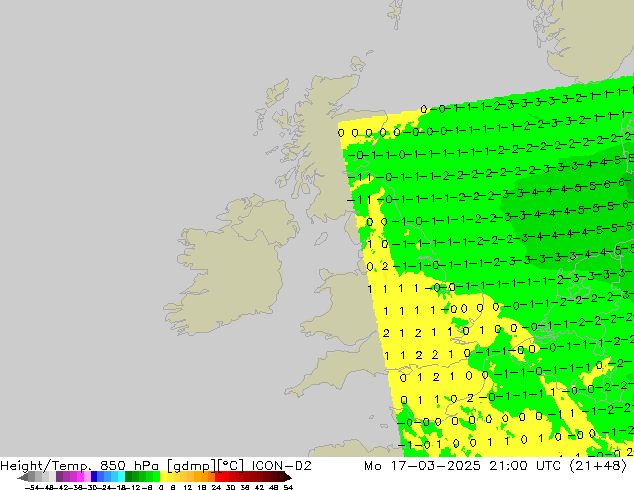Click the '54' label on the legend scale

[288, 488]
